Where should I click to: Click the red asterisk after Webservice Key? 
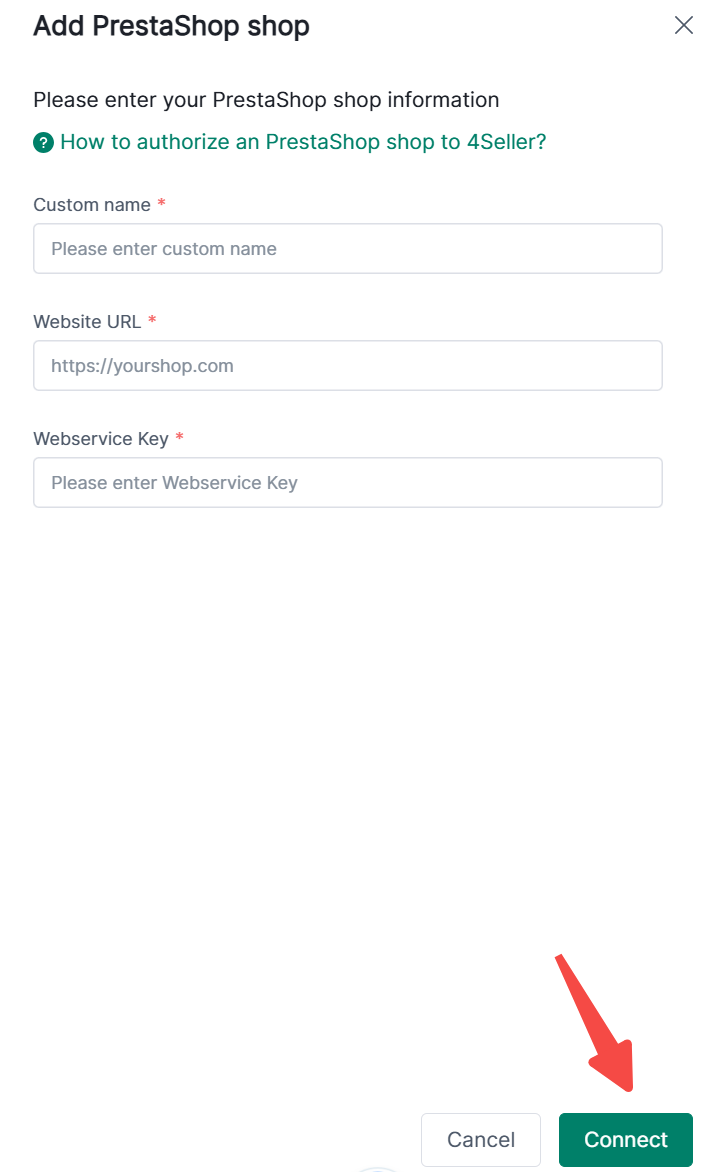179,438
